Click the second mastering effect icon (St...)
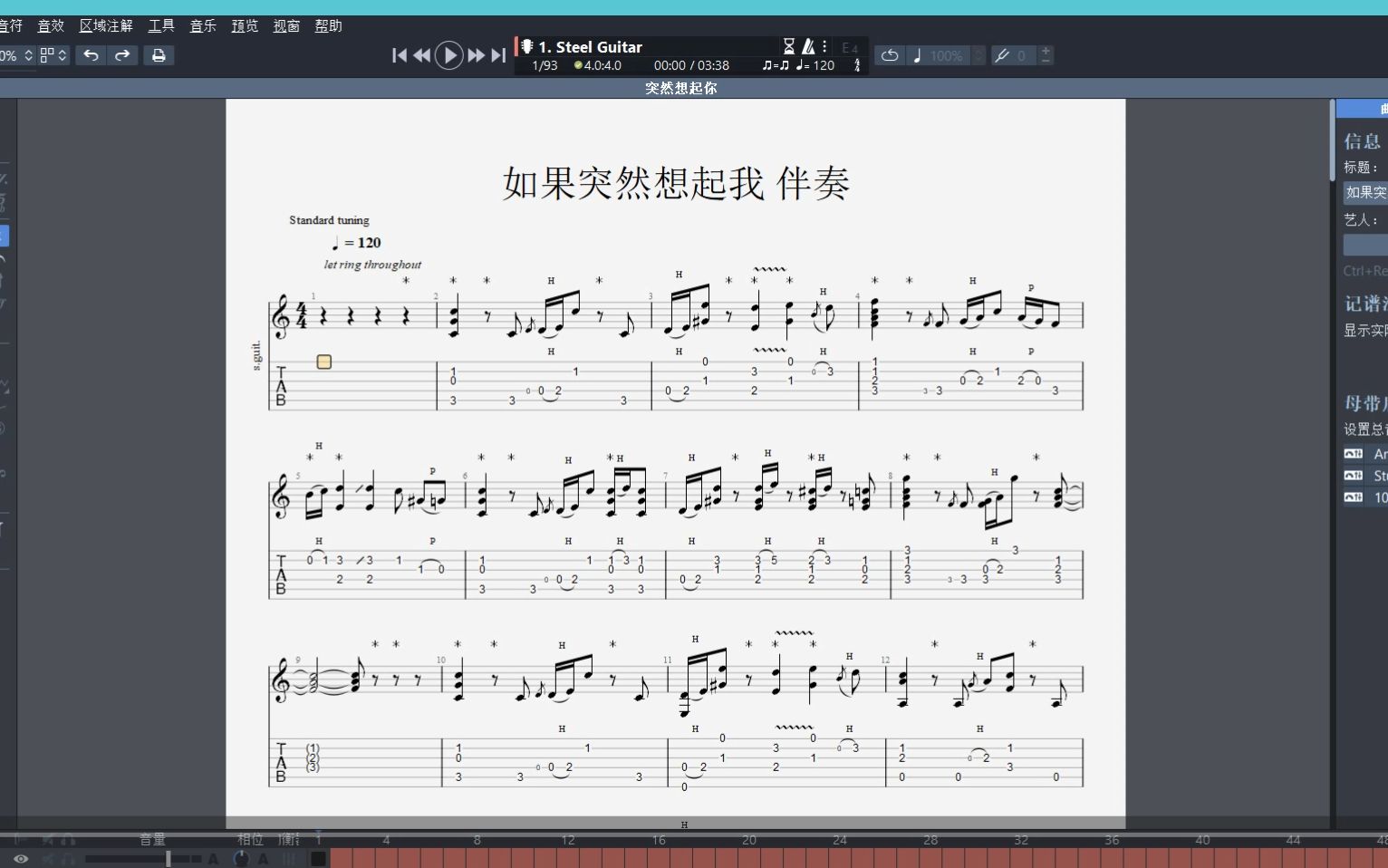The height and width of the screenshot is (868, 1388). click(x=1353, y=476)
